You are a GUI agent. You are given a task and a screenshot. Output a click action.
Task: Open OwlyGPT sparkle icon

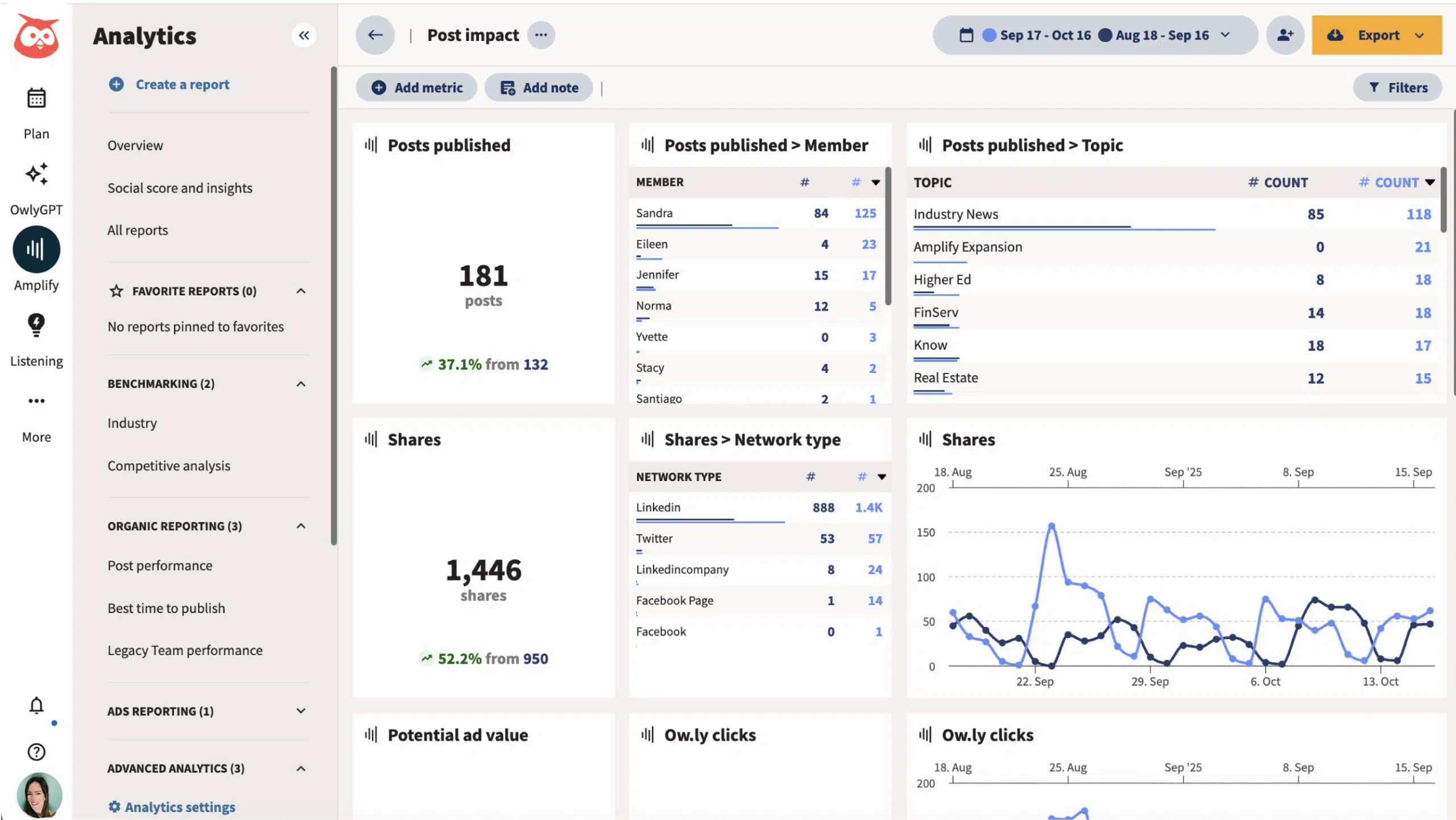click(x=36, y=174)
